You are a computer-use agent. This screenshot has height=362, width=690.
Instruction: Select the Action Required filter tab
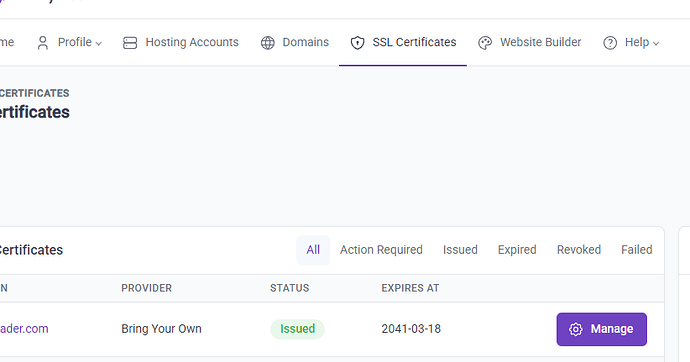(381, 250)
